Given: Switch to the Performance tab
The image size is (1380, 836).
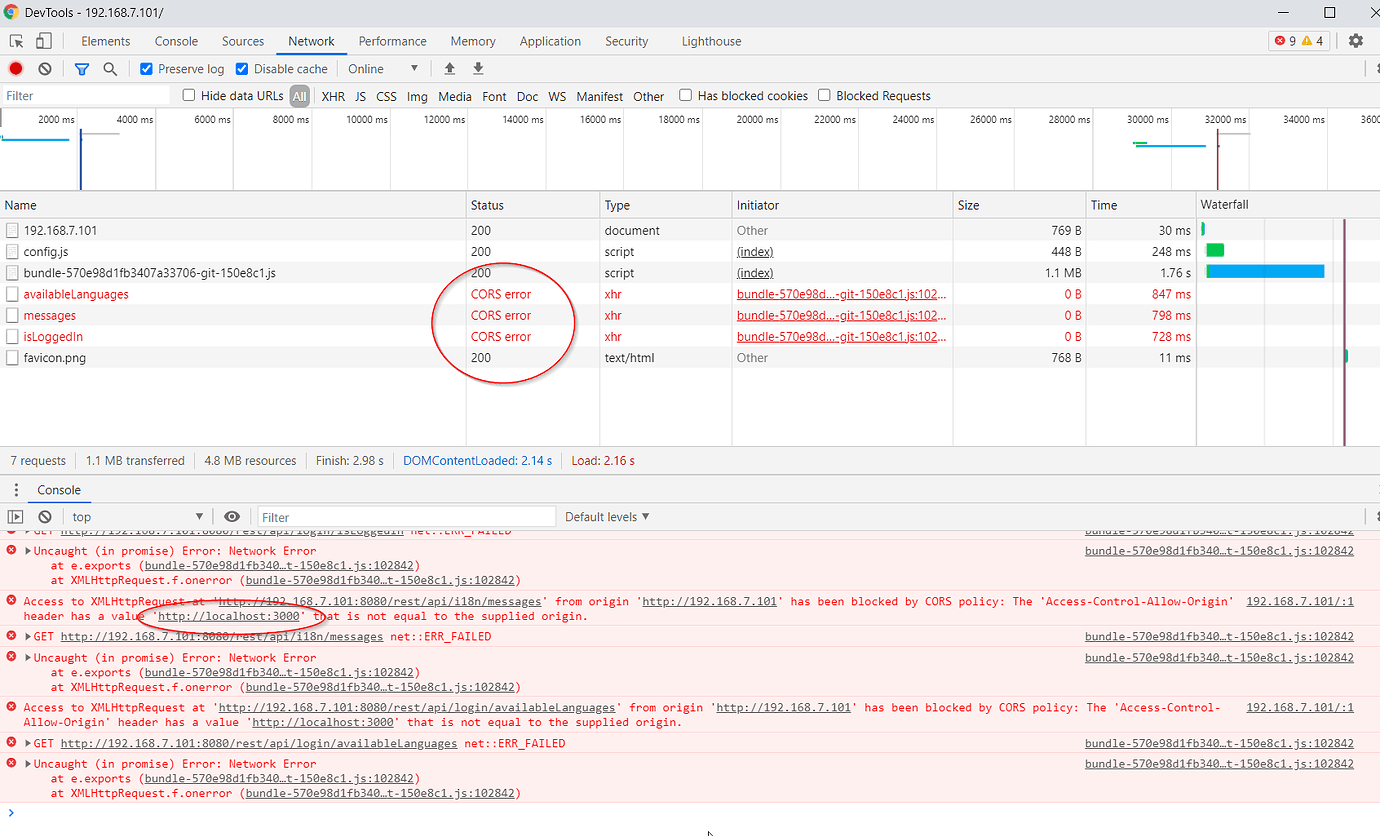Looking at the screenshot, I should point(392,41).
